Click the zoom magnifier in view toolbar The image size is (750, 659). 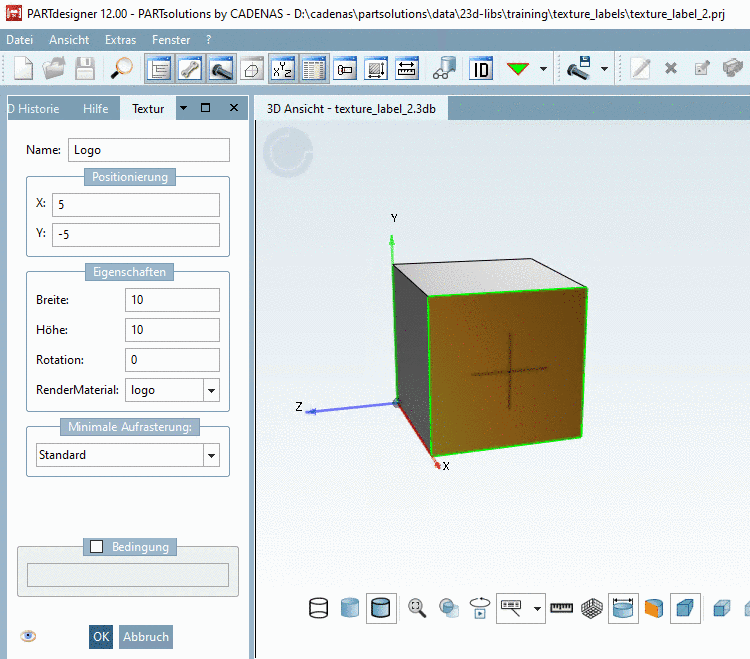point(417,607)
